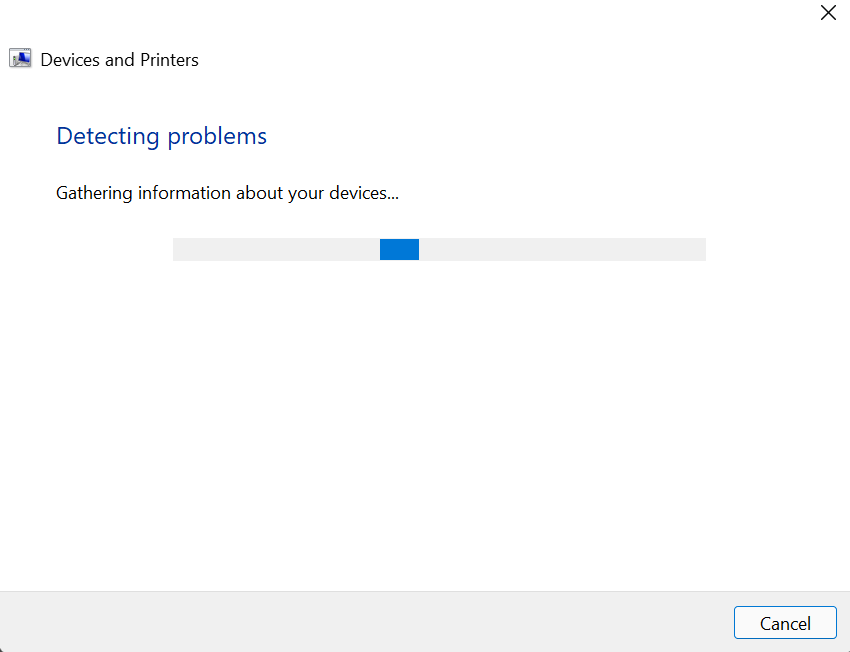Click the small computer icon in the header

point(20,58)
